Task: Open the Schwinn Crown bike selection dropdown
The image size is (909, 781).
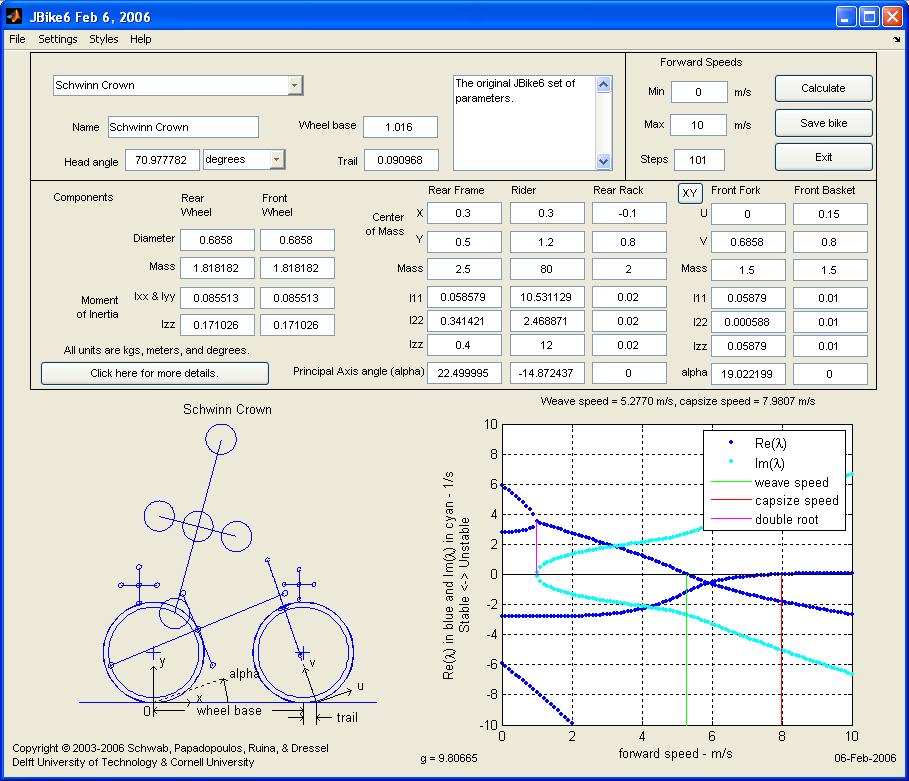Action: (294, 86)
